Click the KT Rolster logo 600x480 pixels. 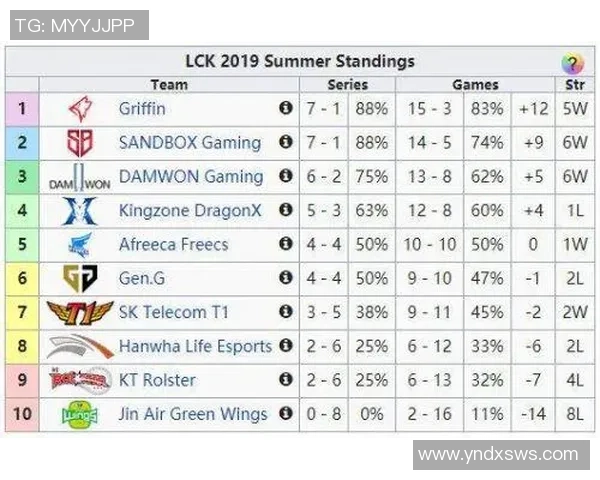79,380
